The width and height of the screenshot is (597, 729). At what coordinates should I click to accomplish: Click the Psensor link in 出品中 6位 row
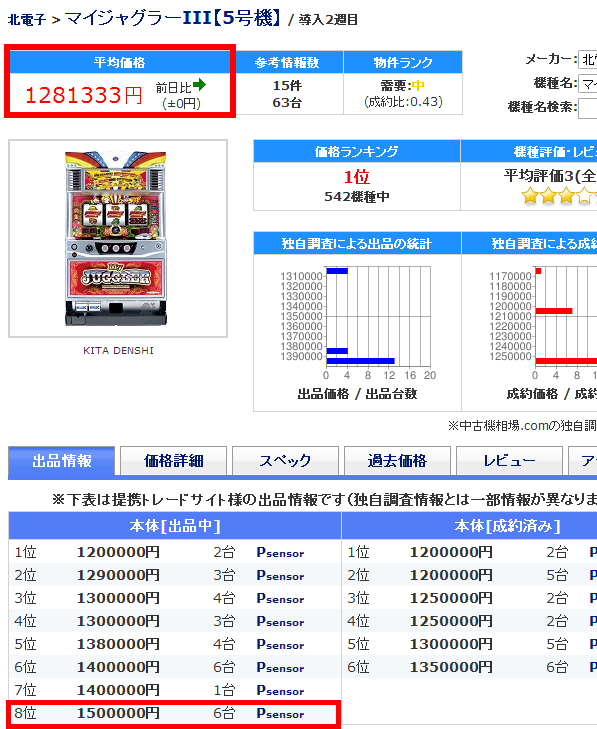coord(280,667)
